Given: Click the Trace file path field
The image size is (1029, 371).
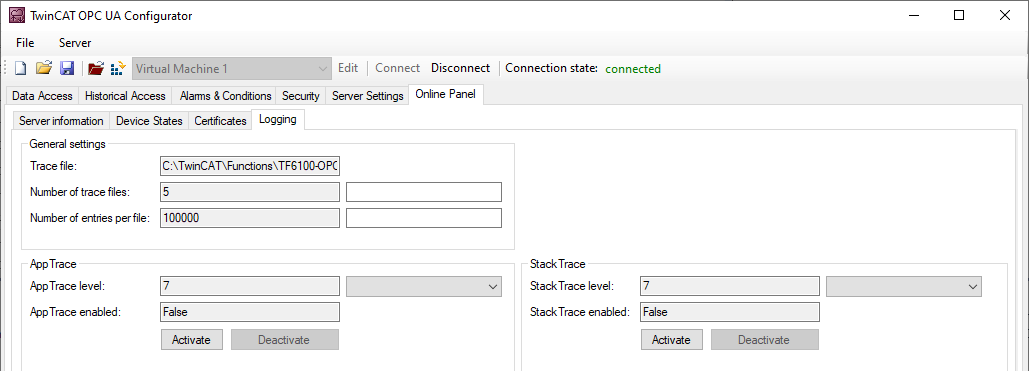Looking at the screenshot, I should click(249, 167).
